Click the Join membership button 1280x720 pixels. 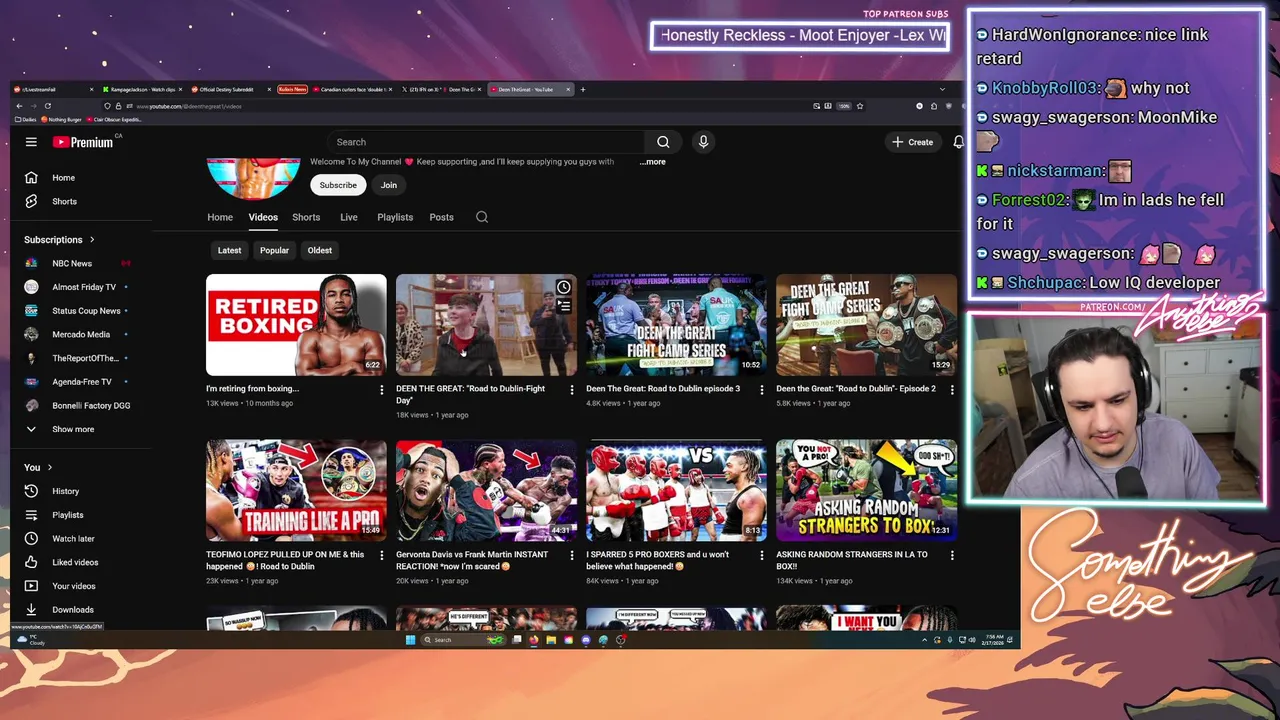389,185
